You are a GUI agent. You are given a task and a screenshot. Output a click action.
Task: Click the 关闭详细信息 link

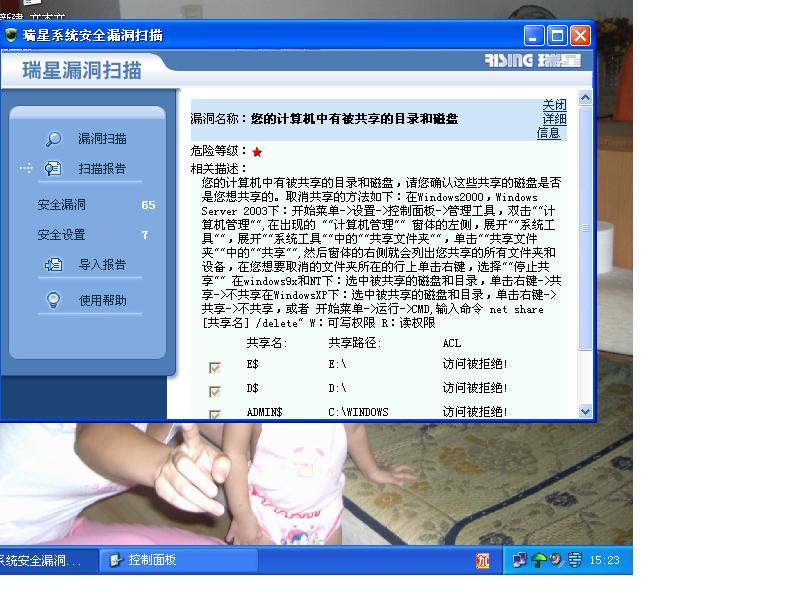click(x=552, y=119)
